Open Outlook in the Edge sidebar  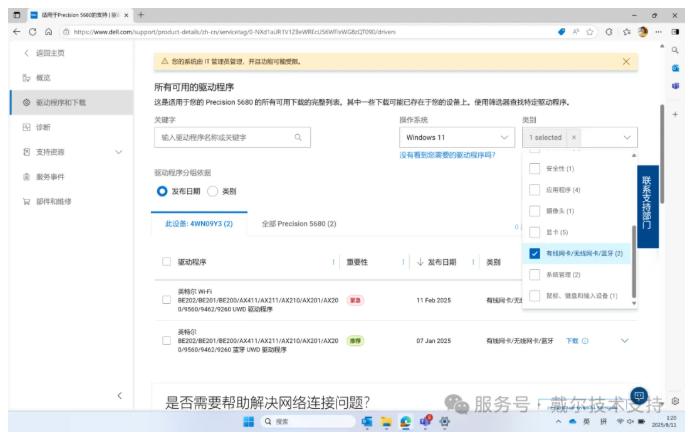tap(675, 68)
